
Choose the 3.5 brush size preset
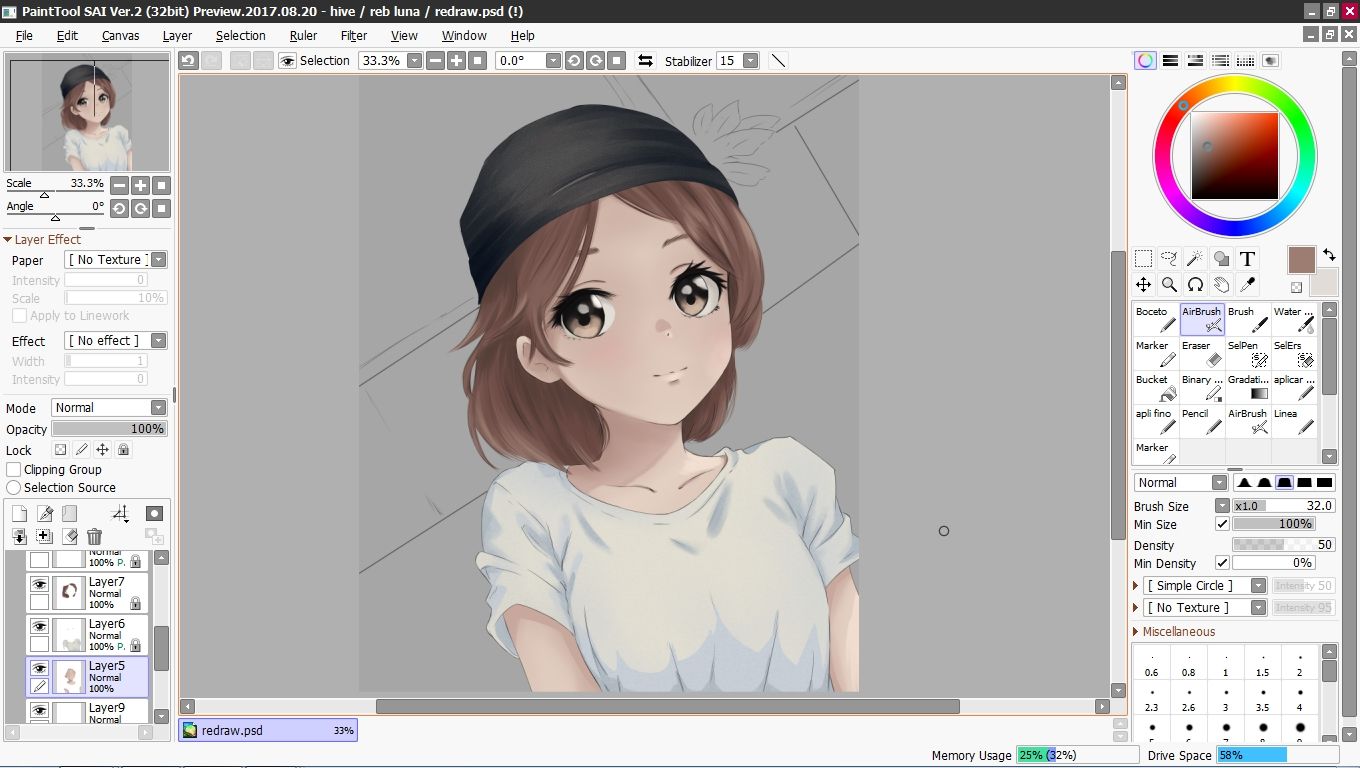tap(1263, 698)
